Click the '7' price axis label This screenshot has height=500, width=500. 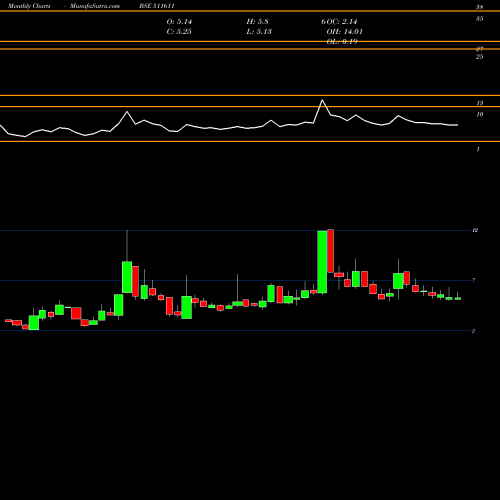tap(474, 280)
